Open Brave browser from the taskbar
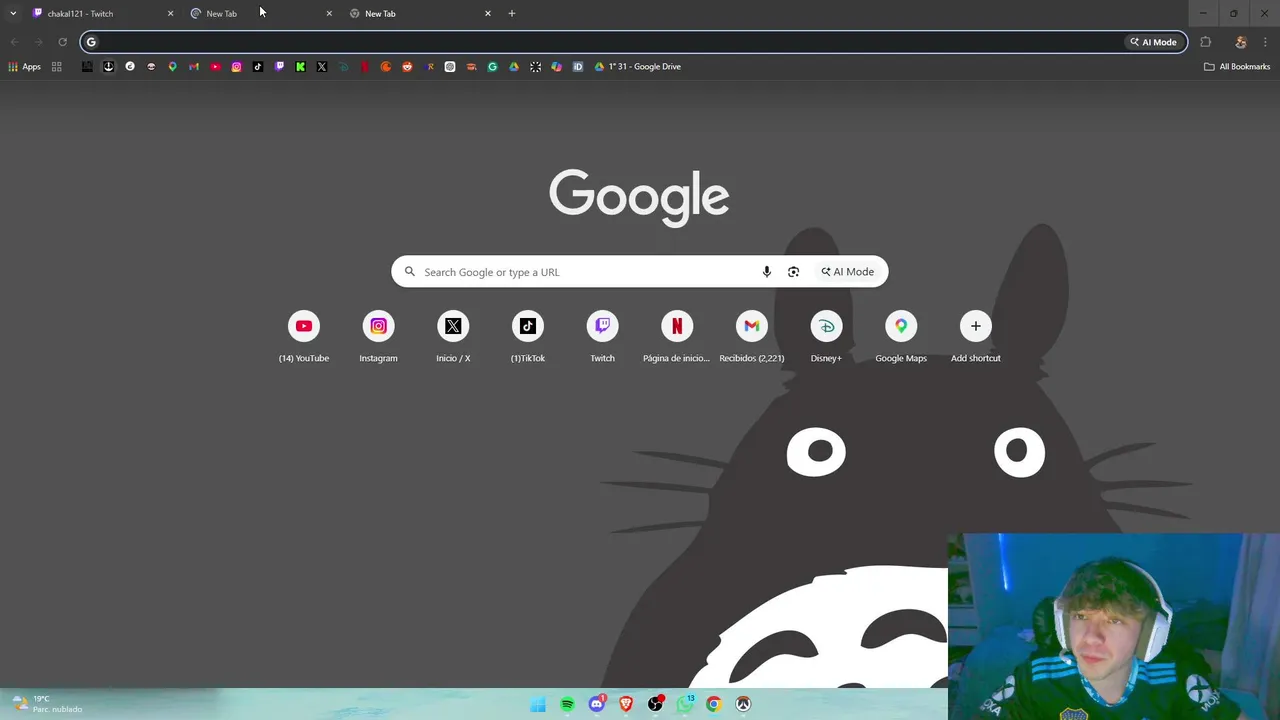This screenshot has width=1280, height=720. [x=626, y=704]
